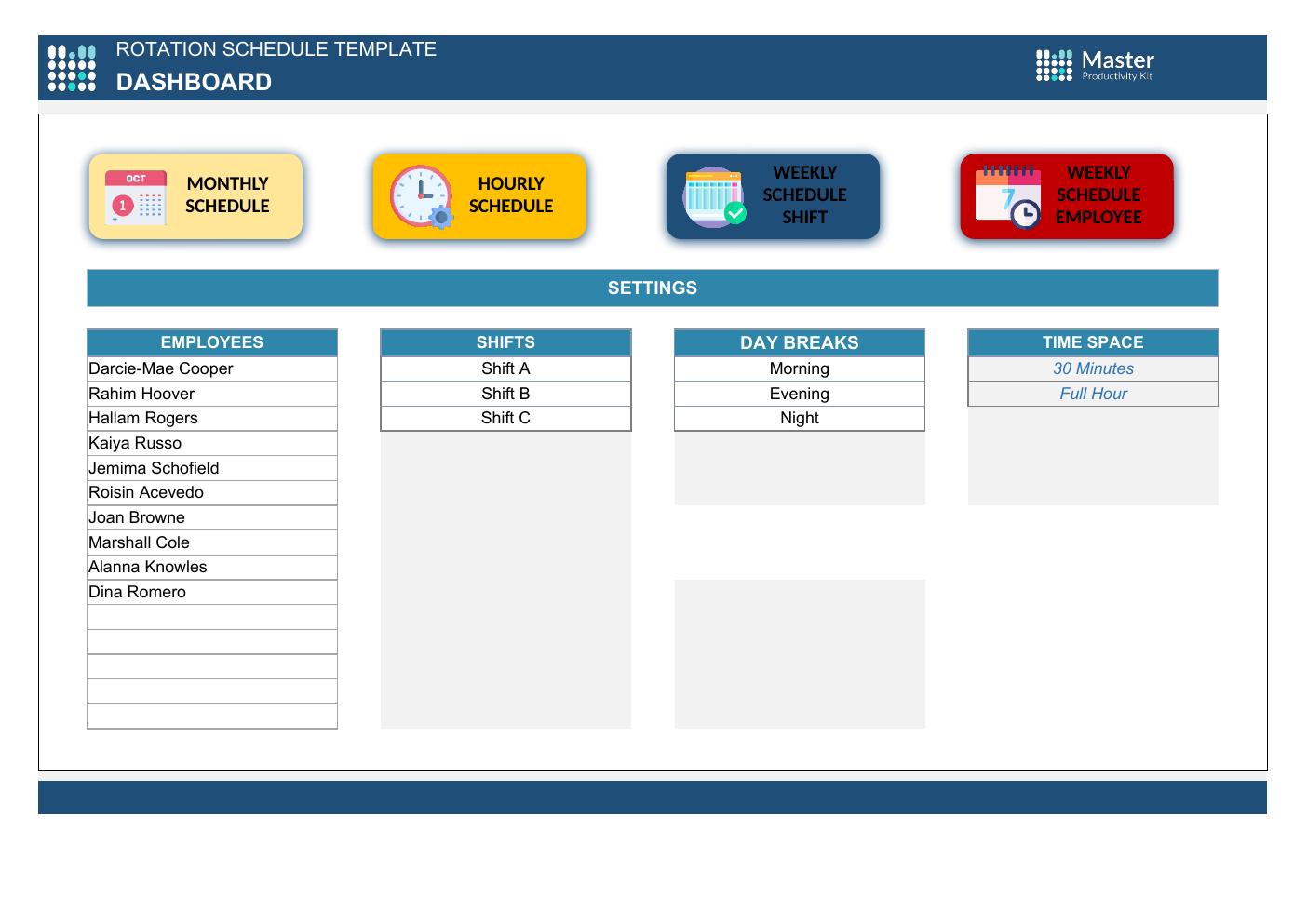Select the Day Breaks column header
Image resolution: width=1307 pixels, height=924 pixels.
800,342
